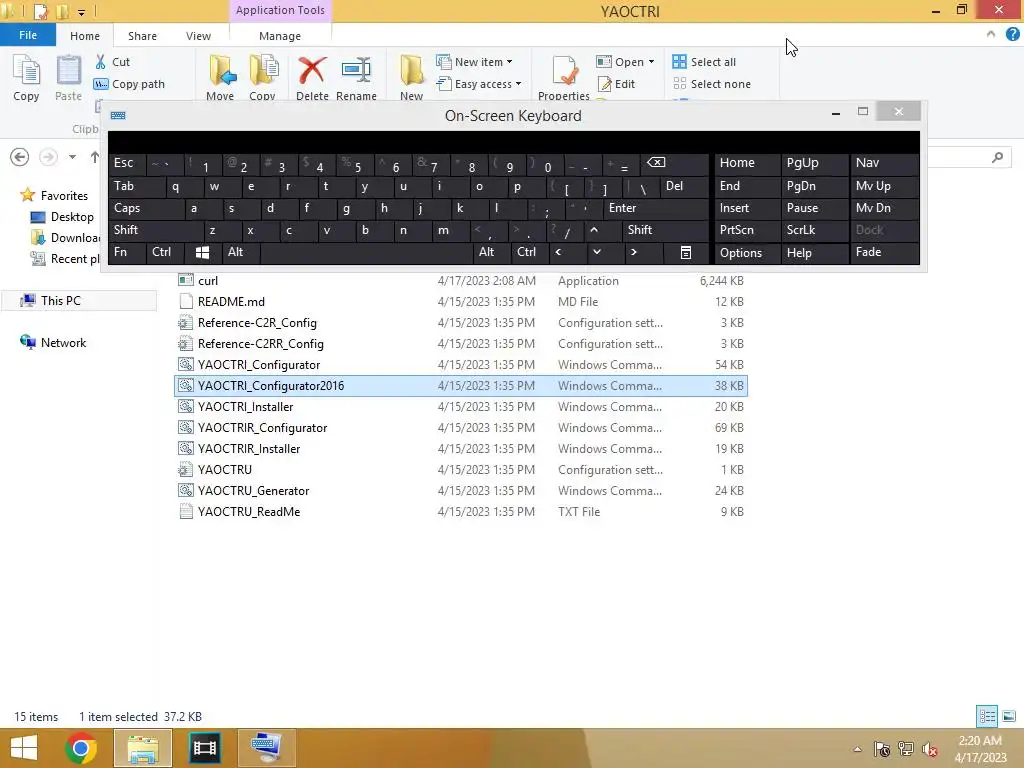Viewport: 1024px width, 768px height.
Task: Click the Help key on keyboard
Action: tap(814, 253)
